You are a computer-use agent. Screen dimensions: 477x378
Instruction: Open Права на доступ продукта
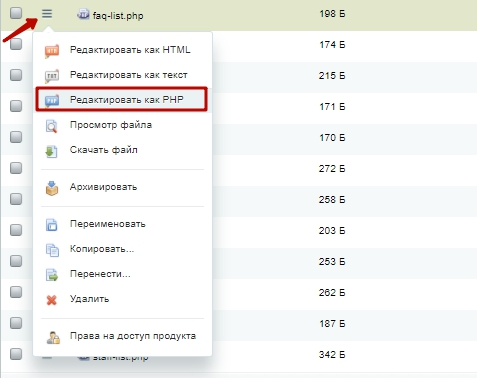tap(133, 336)
